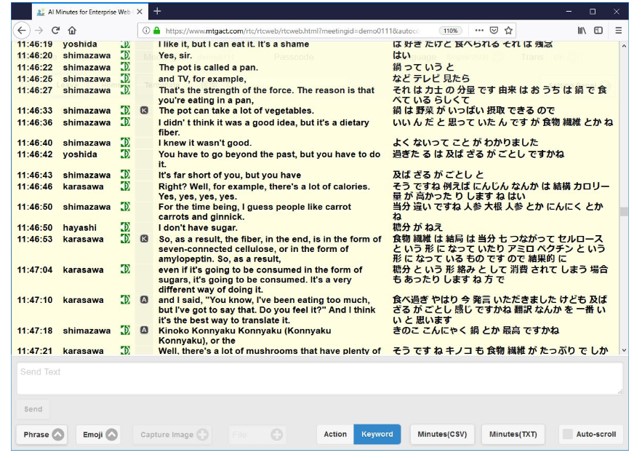Click the address bar URL

[x=292, y=31]
